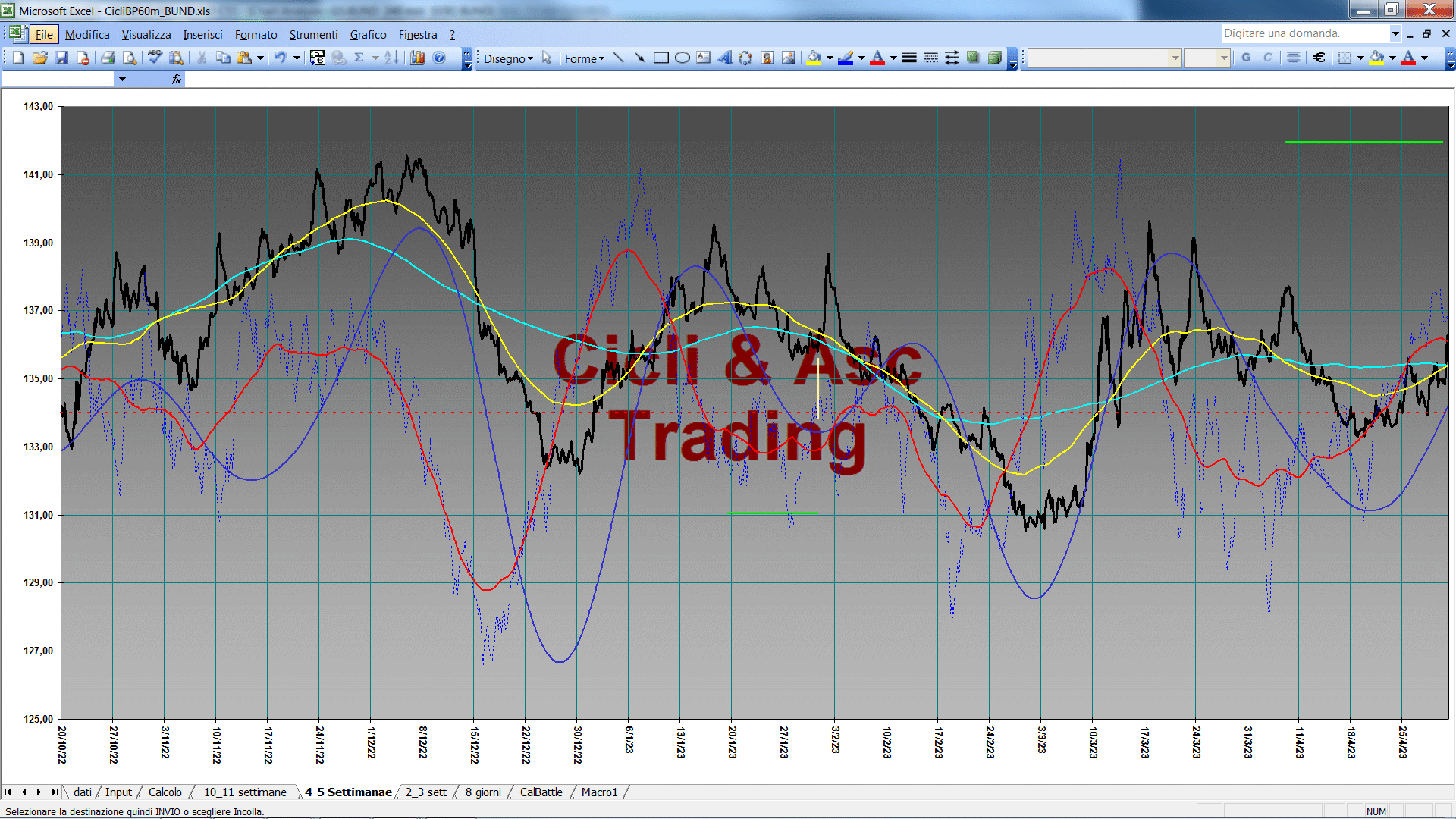1456x819 pixels.
Task: Sort ascending with A-Z icon
Action: [x=391, y=58]
